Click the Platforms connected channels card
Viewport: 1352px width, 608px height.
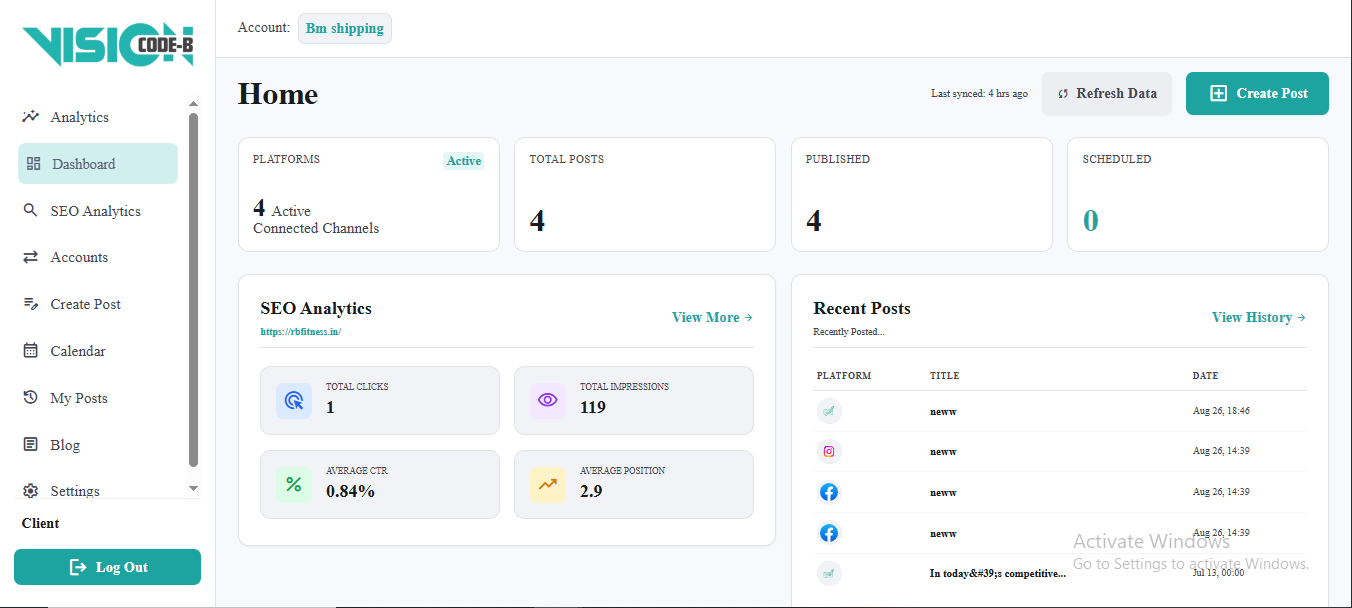pos(369,194)
